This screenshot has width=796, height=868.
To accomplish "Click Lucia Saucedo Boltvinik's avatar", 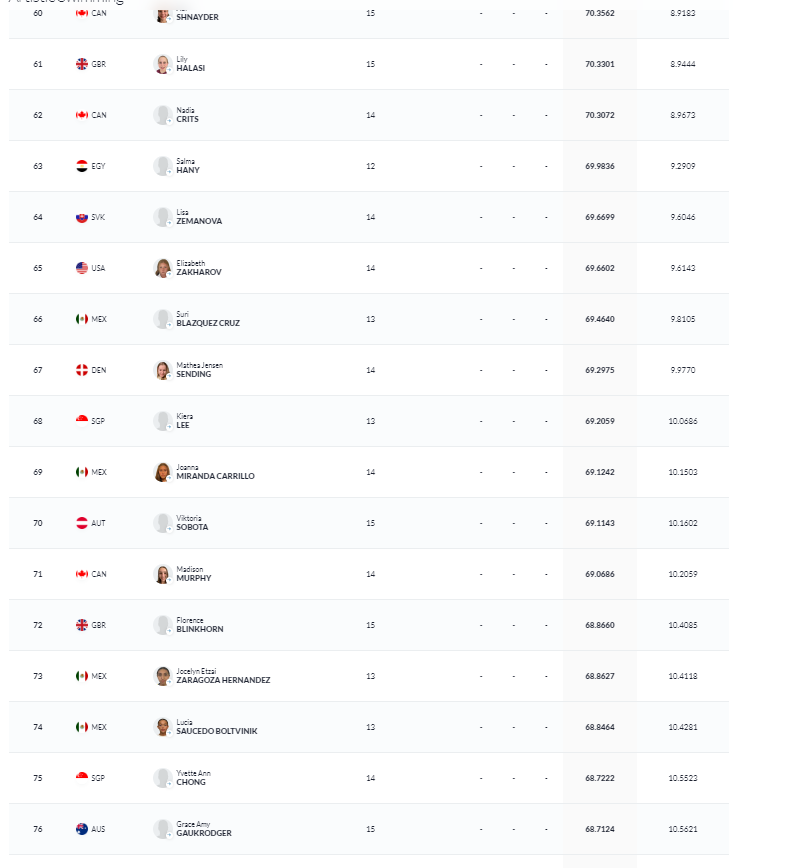I will click(163, 727).
